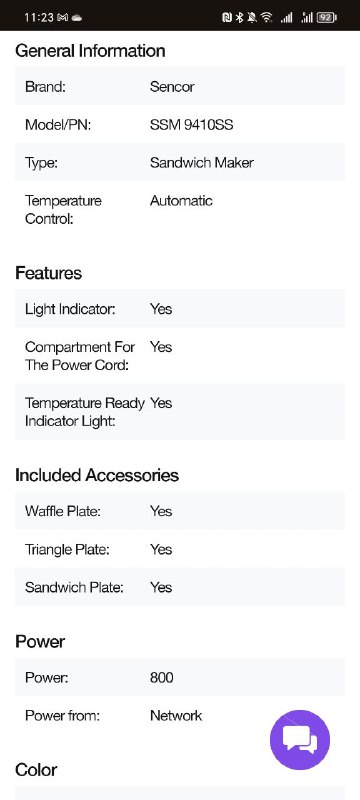Screen dimensions: 360x800
Task: Tap the Features section heading
Action: [x=48, y=273]
